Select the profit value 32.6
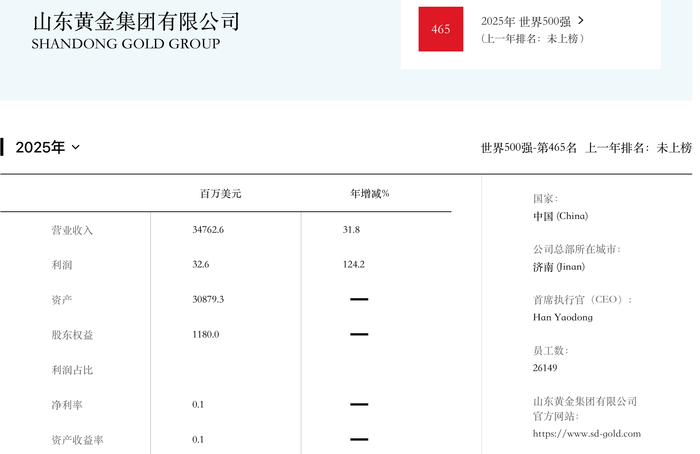The image size is (700, 454). tap(201, 265)
